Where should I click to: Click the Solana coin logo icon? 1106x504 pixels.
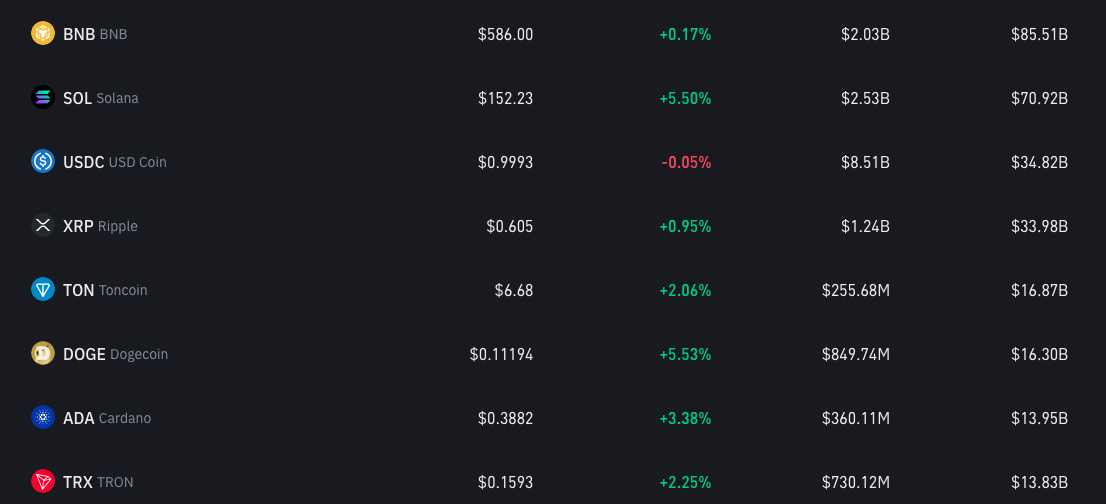click(x=43, y=97)
